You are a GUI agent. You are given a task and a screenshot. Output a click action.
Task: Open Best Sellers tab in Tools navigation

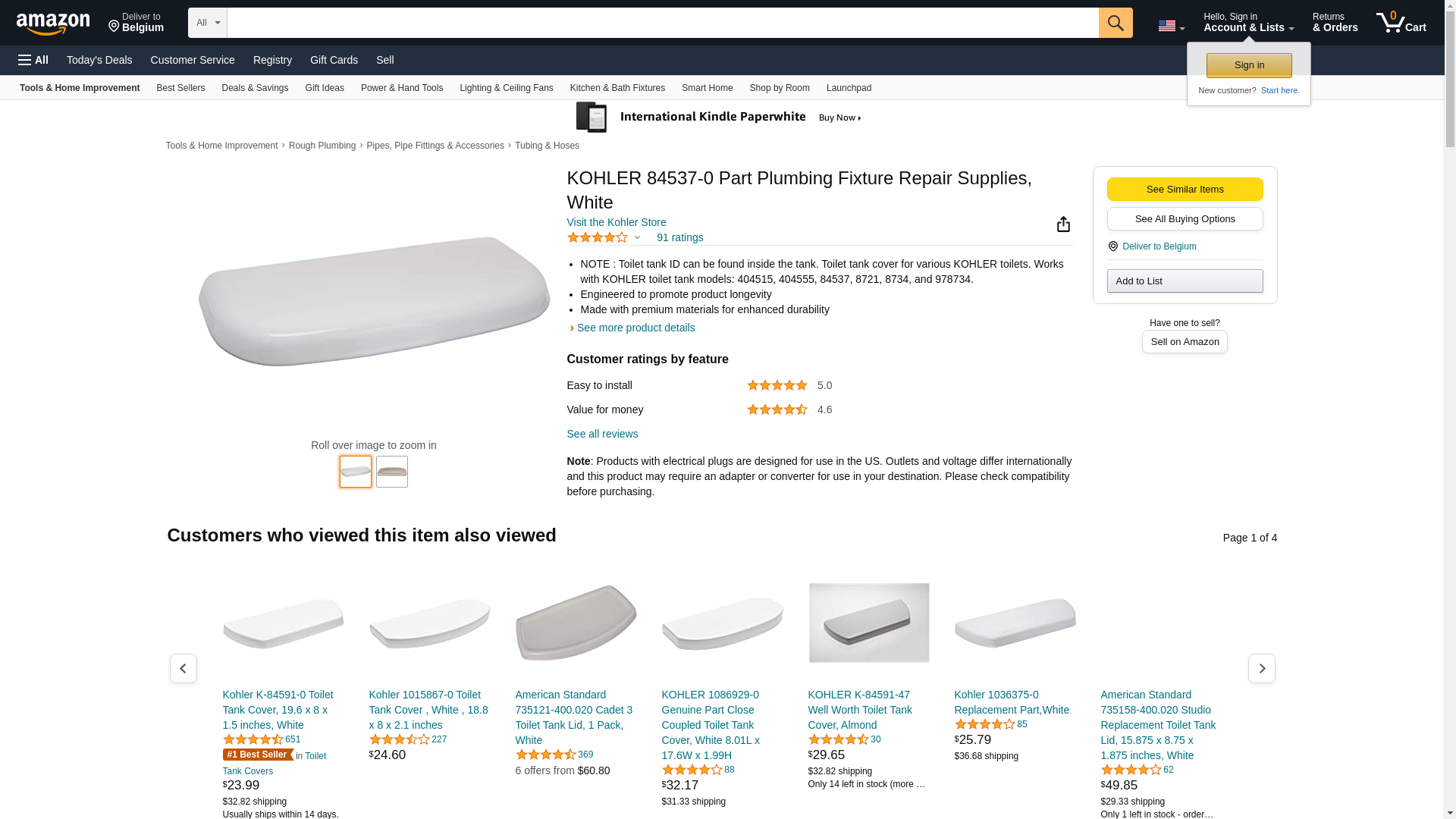(180, 88)
